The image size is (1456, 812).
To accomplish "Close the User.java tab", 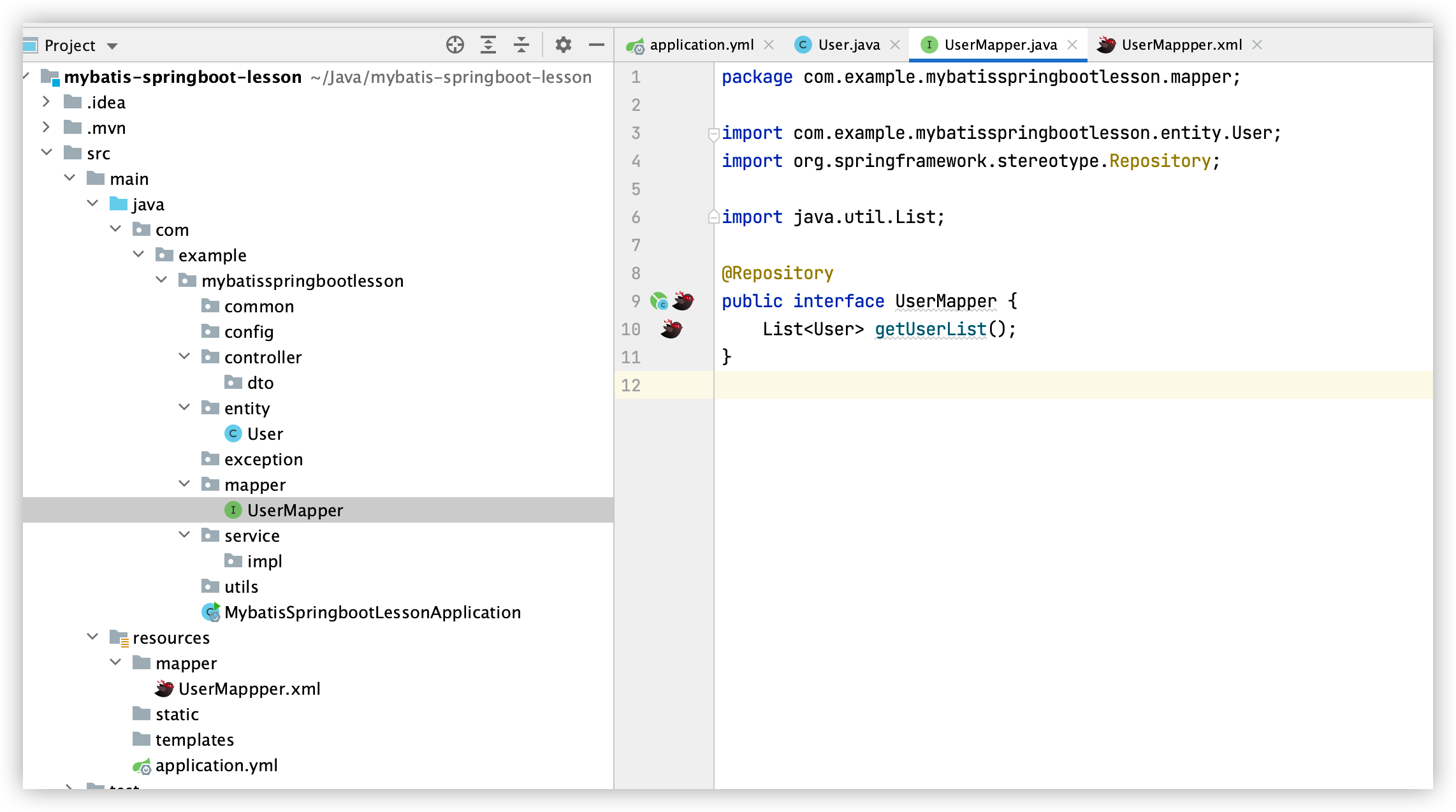I will (895, 45).
